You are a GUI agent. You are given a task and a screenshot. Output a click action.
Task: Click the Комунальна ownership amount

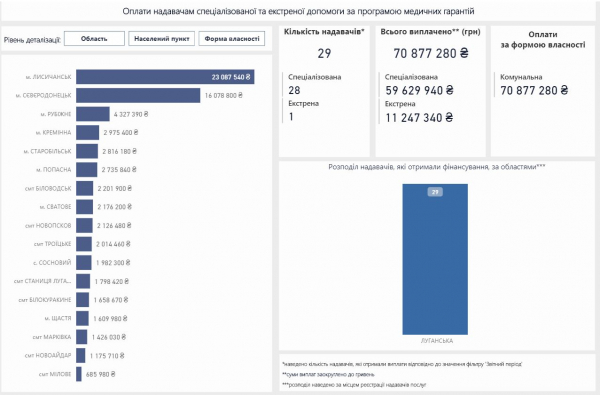coord(534,90)
